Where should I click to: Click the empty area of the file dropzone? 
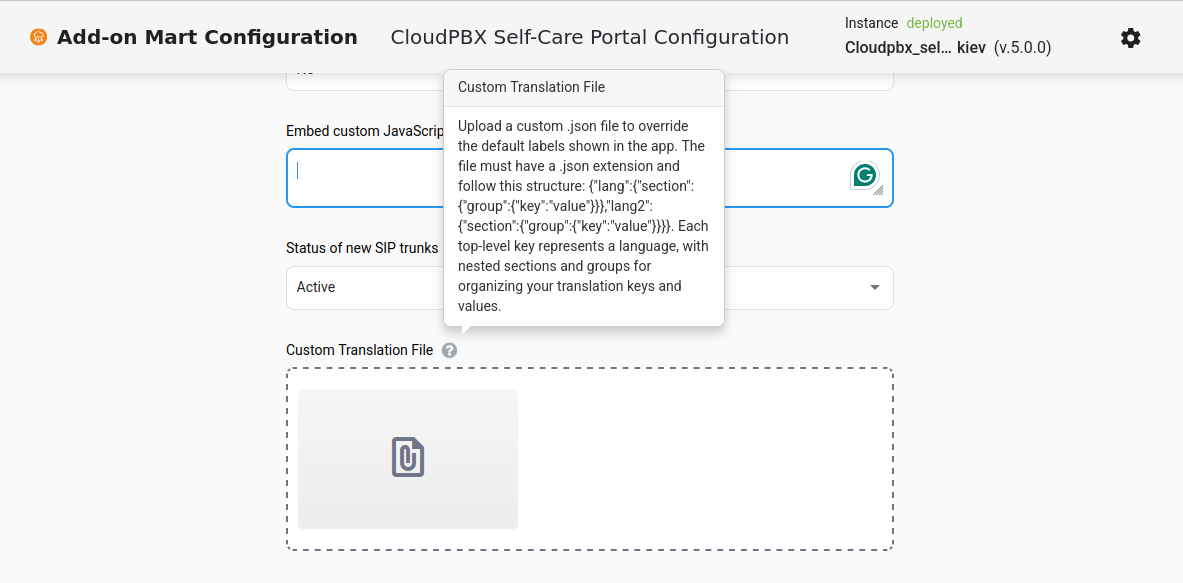pyautogui.click(x=700, y=460)
